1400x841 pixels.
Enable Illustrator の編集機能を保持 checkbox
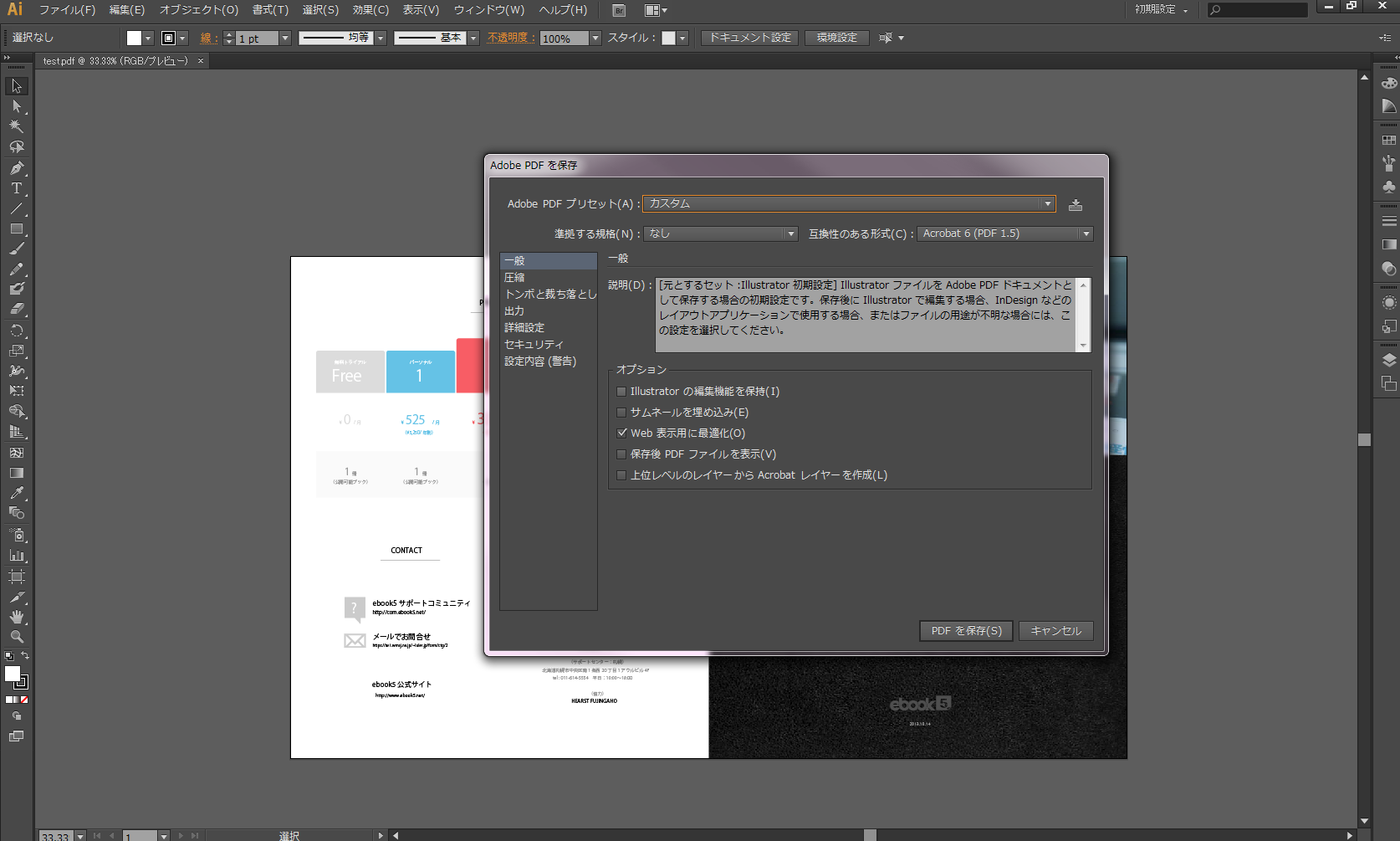pyautogui.click(x=621, y=392)
